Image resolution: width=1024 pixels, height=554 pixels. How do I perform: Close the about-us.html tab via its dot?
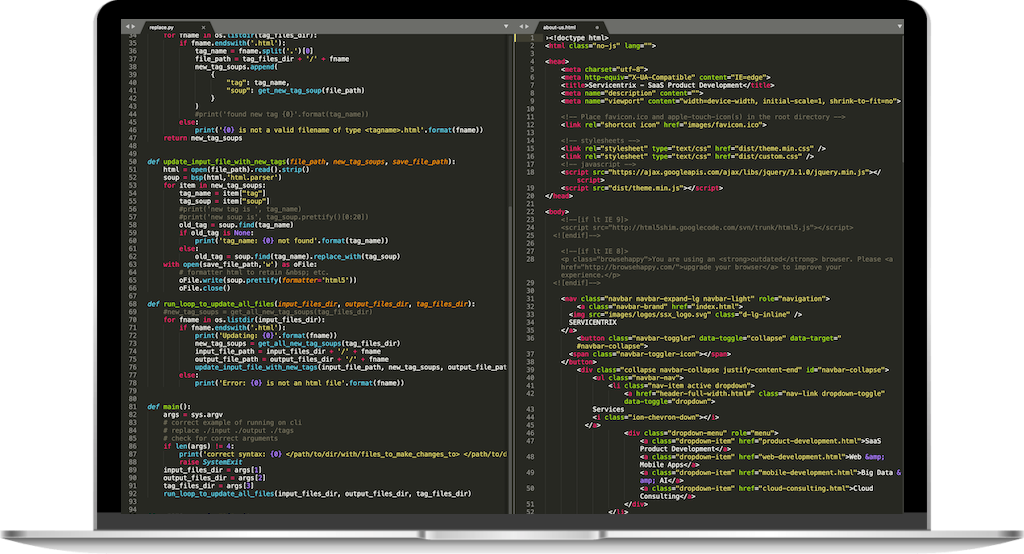[x=597, y=27]
